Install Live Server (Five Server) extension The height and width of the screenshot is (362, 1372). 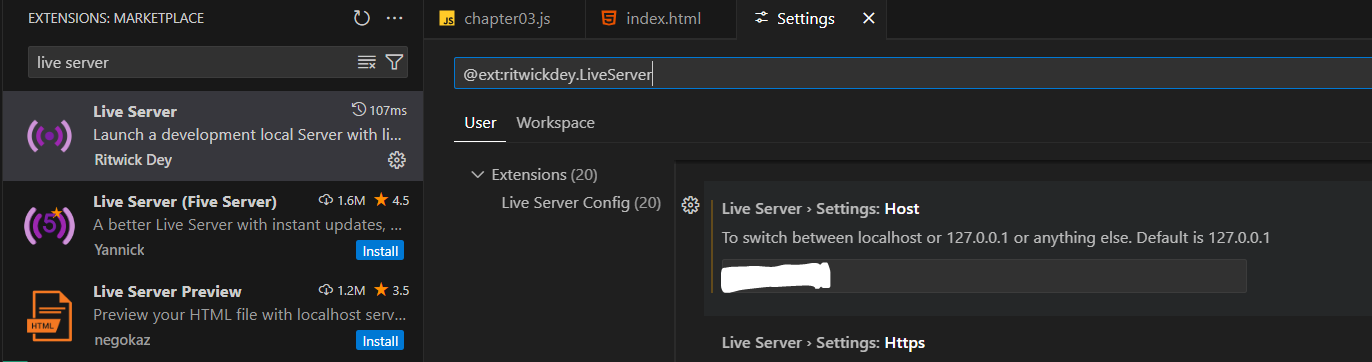click(380, 251)
